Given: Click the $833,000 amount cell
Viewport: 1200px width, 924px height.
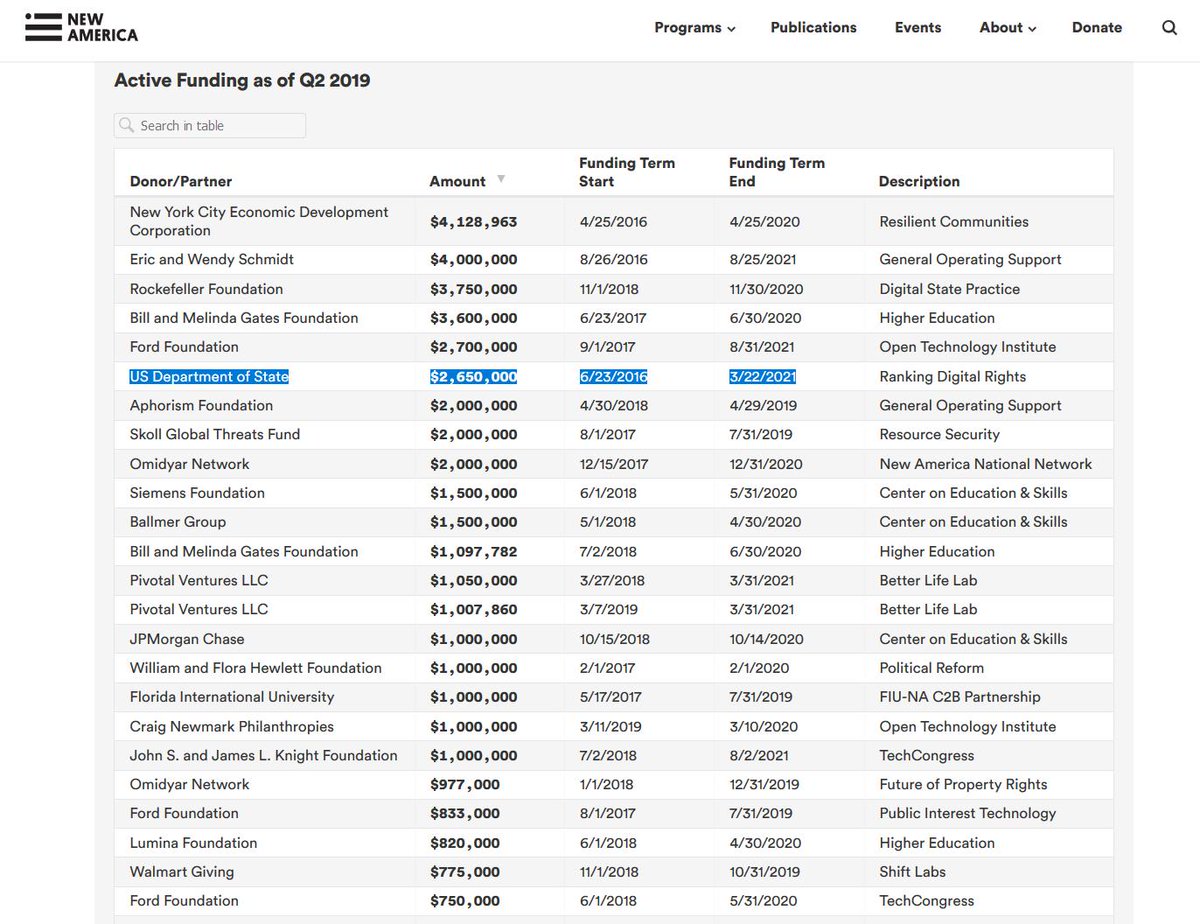Looking at the screenshot, I should click(x=465, y=813).
